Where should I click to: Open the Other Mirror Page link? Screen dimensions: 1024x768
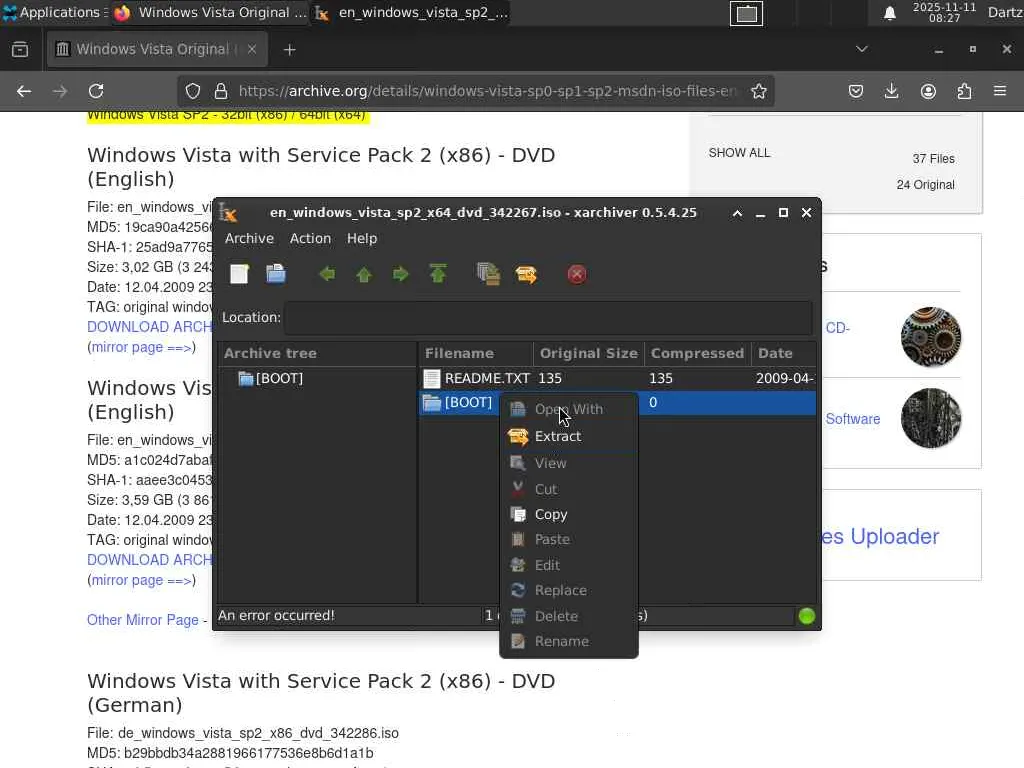click(x=143, y=620)
